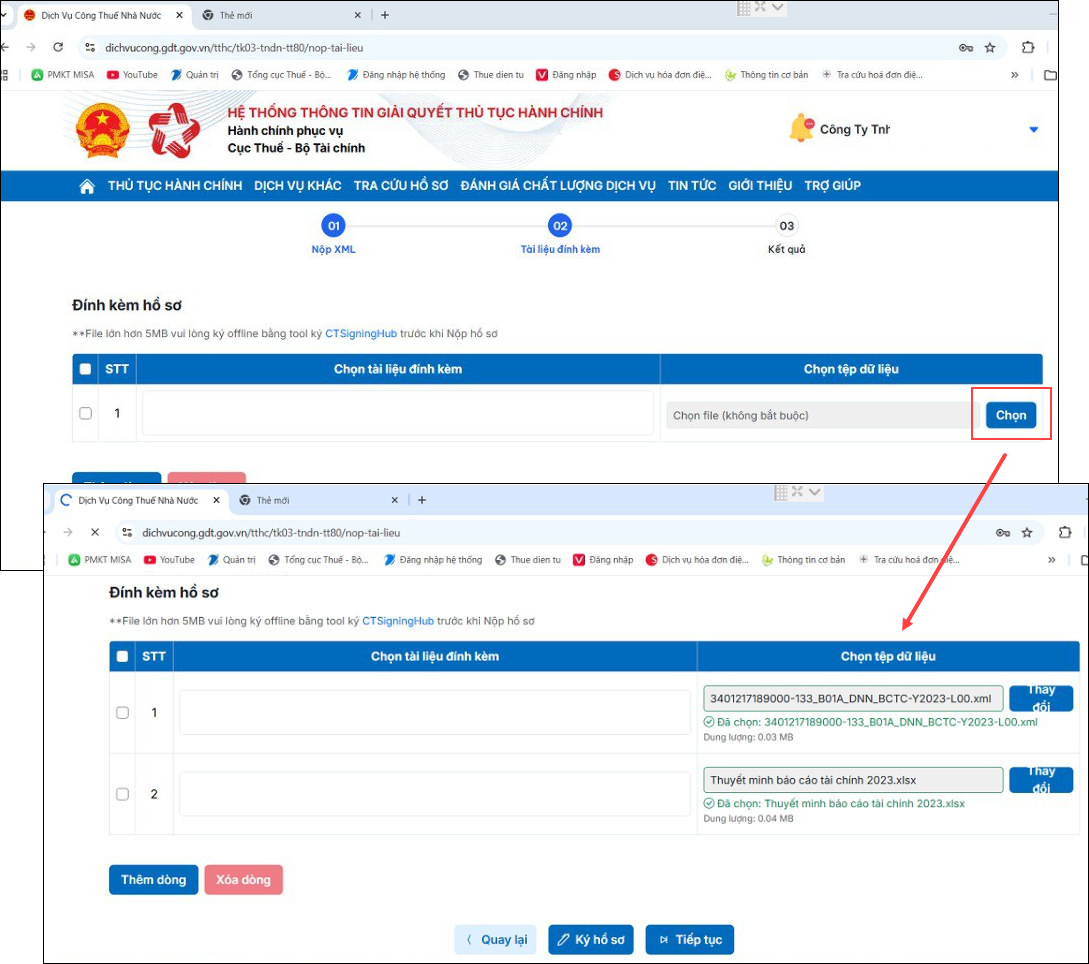The height and width of the screenshot is (964, 1089).
Task: Check the row 2 checkbox in lower table
Action: [123, 794]
